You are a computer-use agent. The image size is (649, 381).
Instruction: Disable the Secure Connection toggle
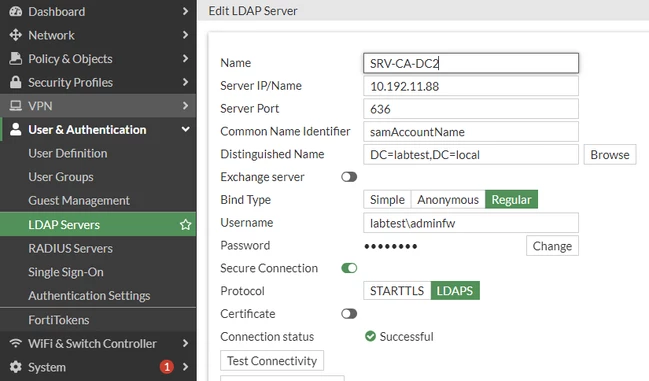(x=349, y=268)
